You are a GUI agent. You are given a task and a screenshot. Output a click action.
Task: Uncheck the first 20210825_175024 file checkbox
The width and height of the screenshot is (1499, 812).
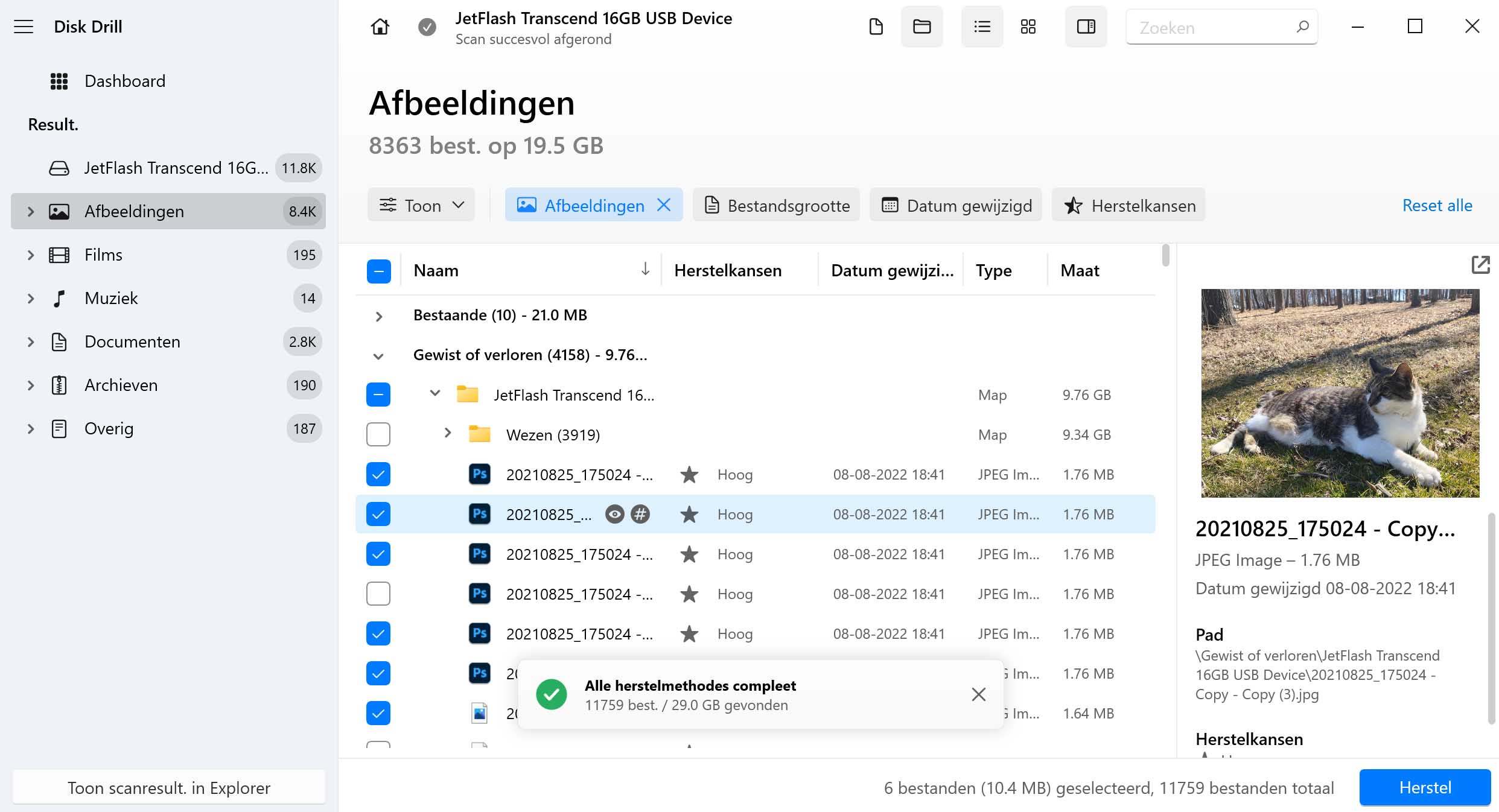point(378,474)
